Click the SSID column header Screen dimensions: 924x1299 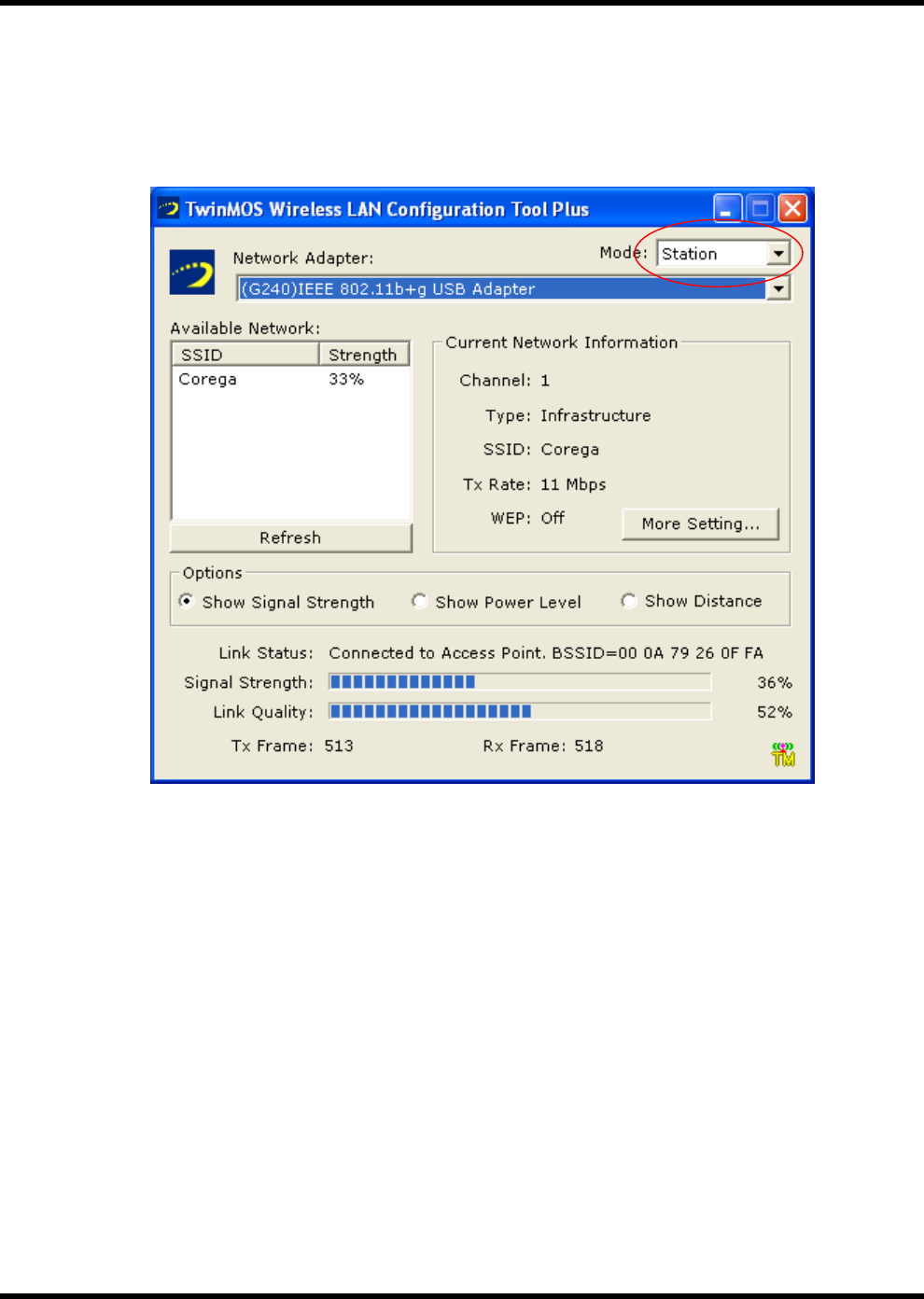tap(245, 355)
